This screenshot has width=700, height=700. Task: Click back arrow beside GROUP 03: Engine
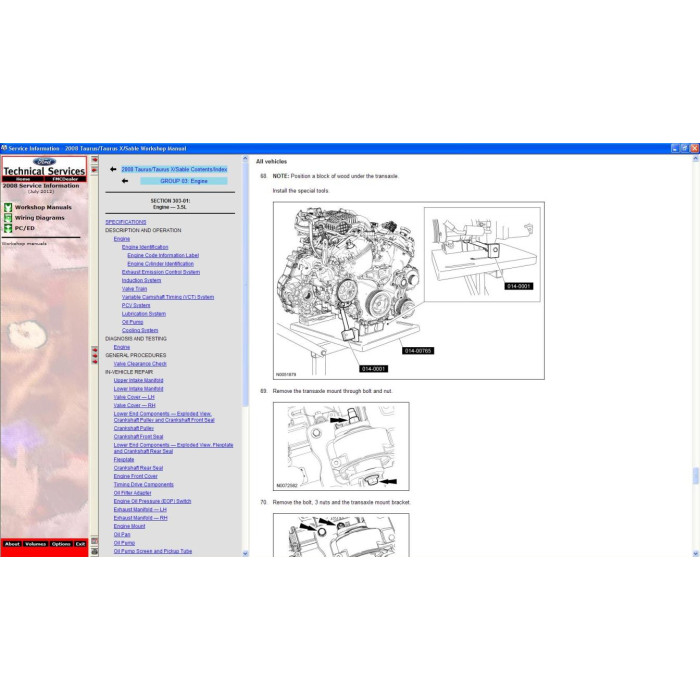pos(125,181)
